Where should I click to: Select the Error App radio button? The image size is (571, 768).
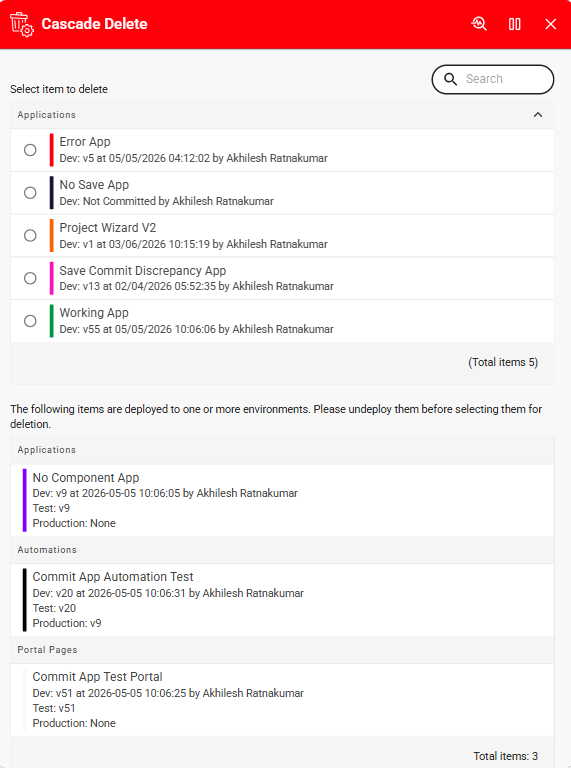(30, 150)
